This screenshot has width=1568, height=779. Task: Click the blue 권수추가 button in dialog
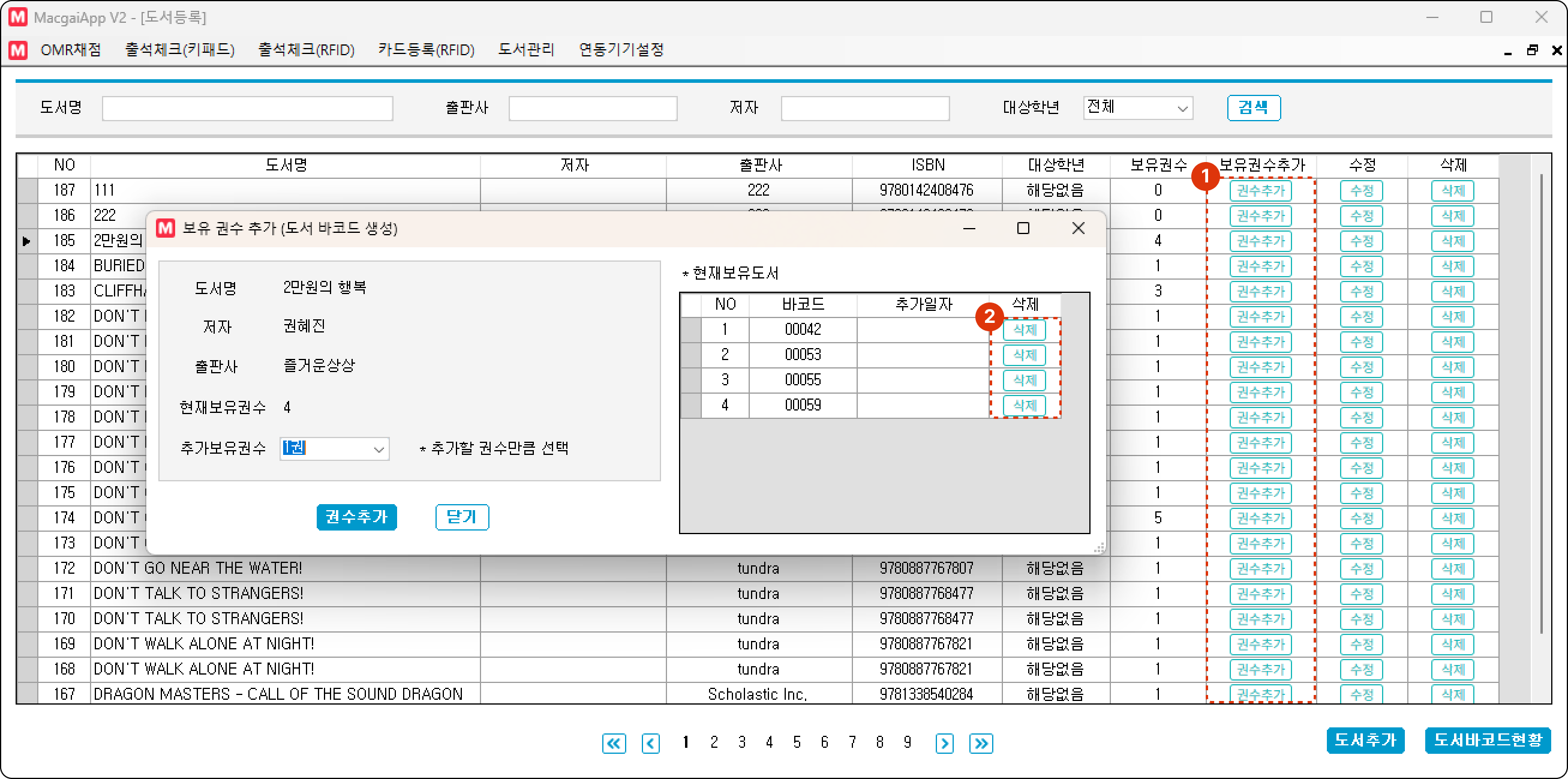pos(356,517)
